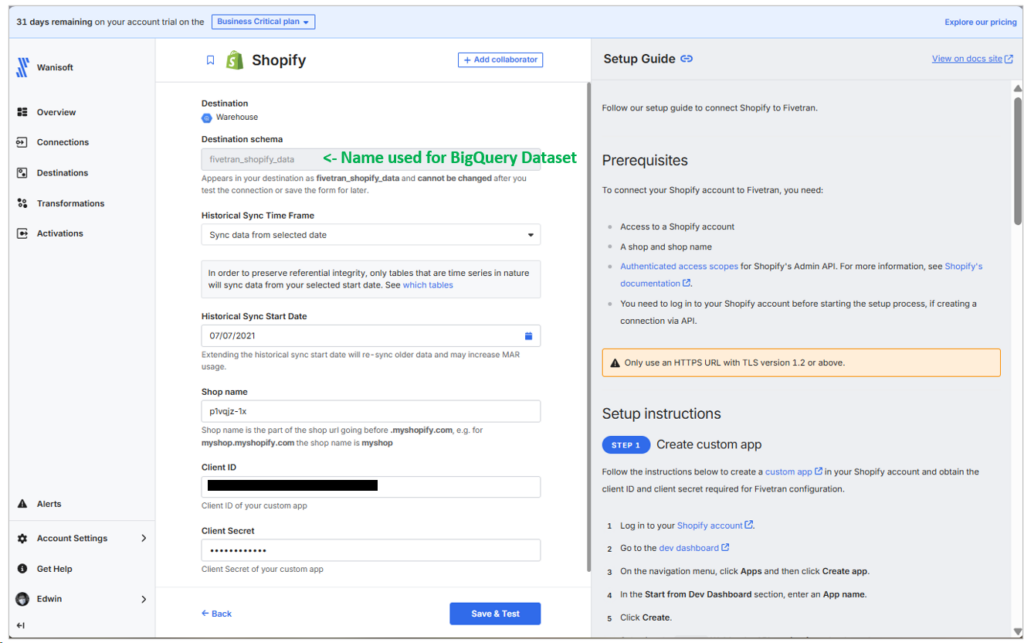
Task: Open the Business Critical plan dropdown
Action: coord(263,22)
